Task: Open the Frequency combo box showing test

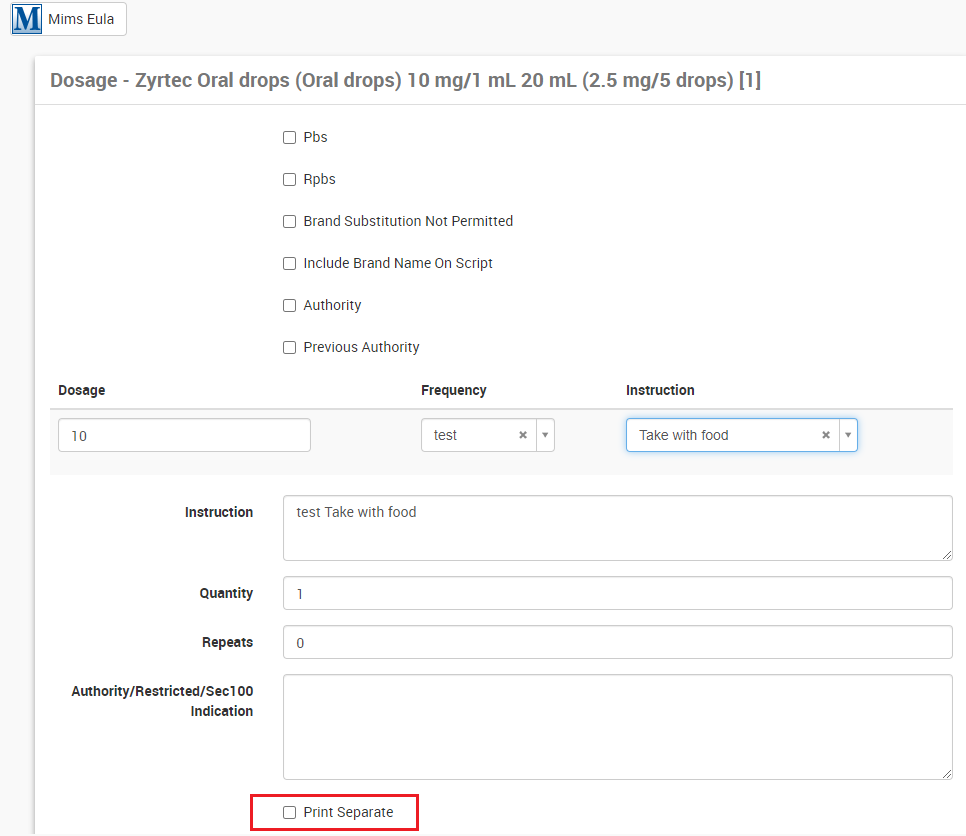Action: [x=488, y=435]
